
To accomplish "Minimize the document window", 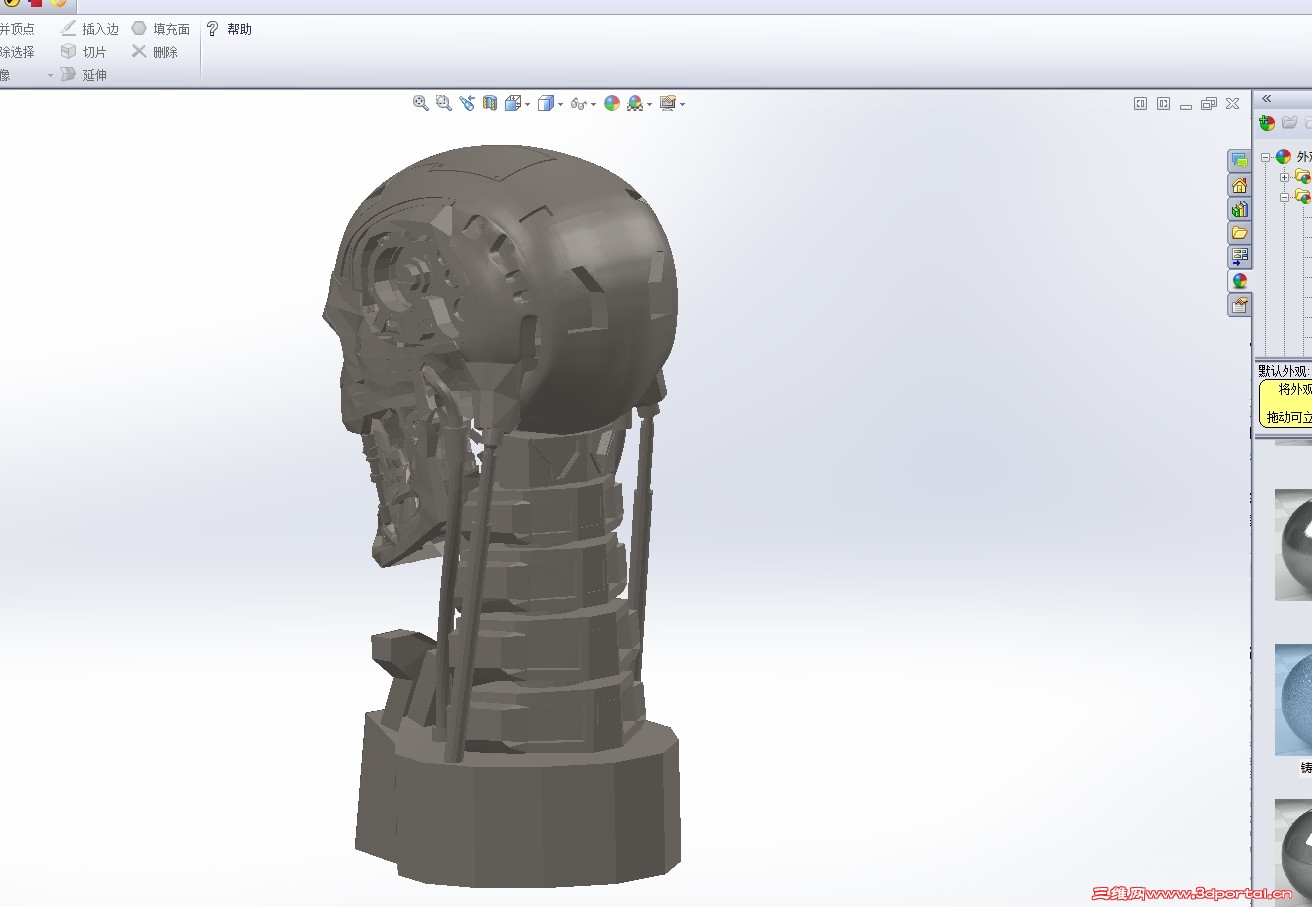I will click(1186, 105).
